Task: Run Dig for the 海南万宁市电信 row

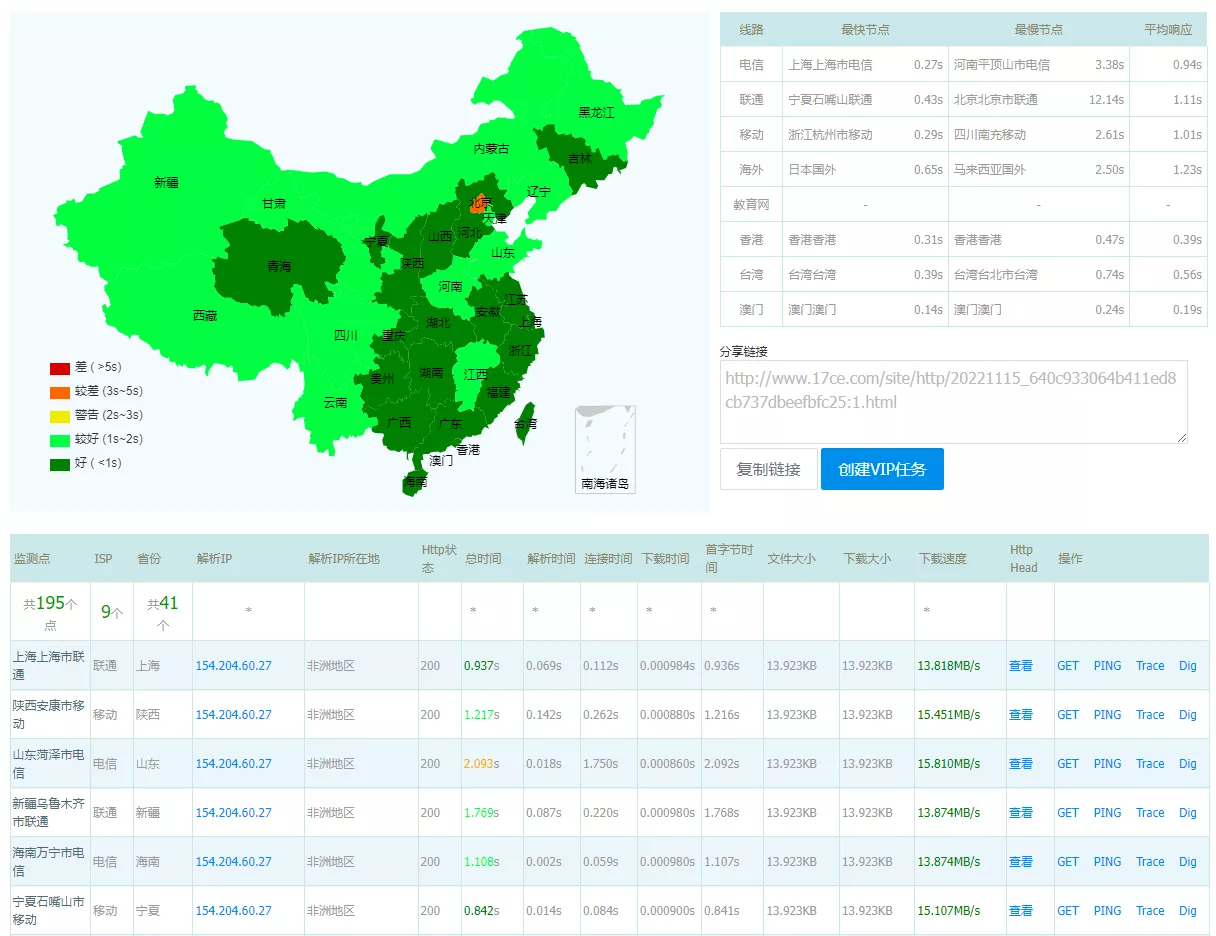Action: [x=1187, y=862]
